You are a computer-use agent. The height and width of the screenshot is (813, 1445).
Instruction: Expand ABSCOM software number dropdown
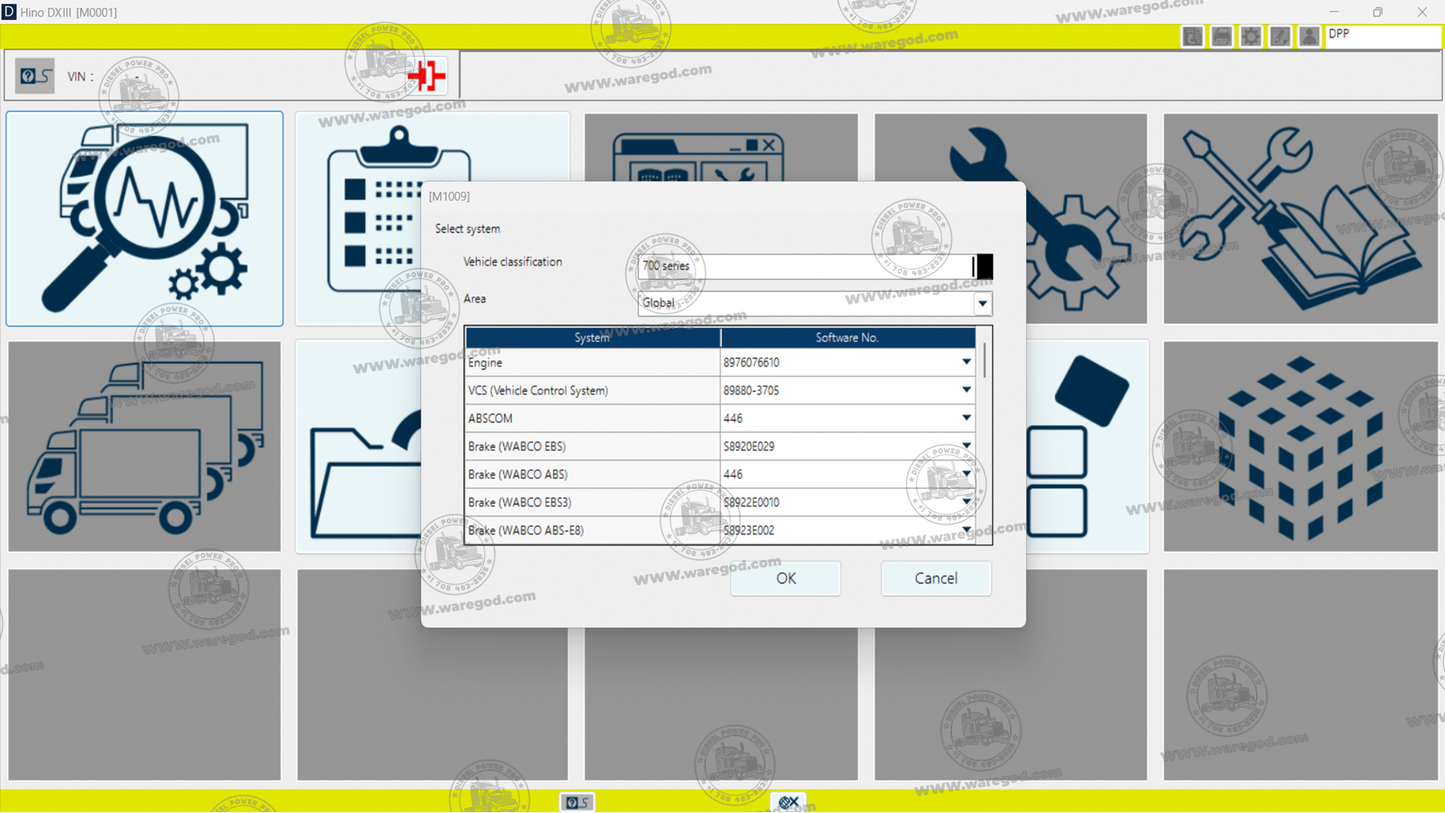966,418
